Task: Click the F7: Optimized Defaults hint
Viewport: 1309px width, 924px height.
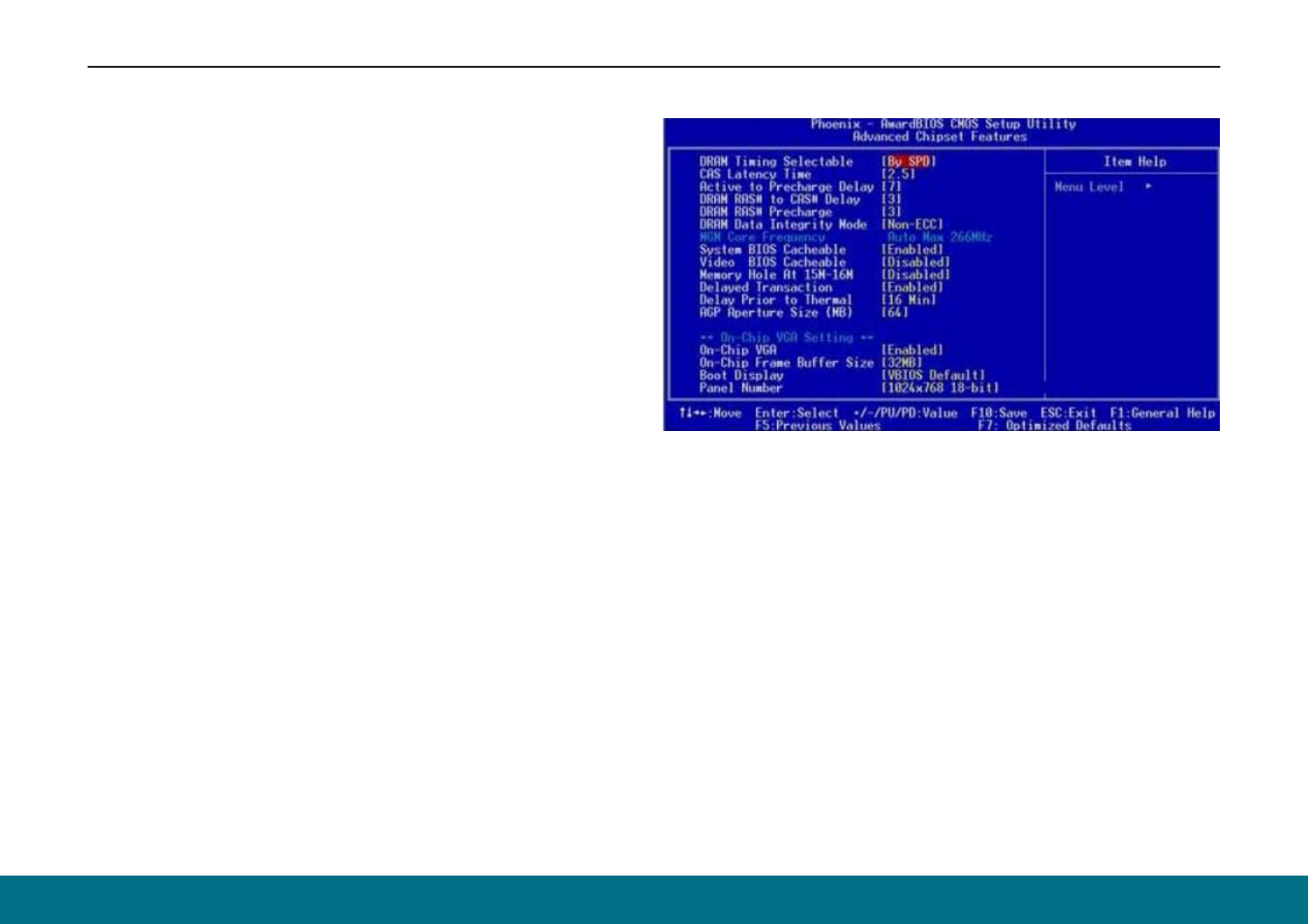Action: [x=1054, y=426]
